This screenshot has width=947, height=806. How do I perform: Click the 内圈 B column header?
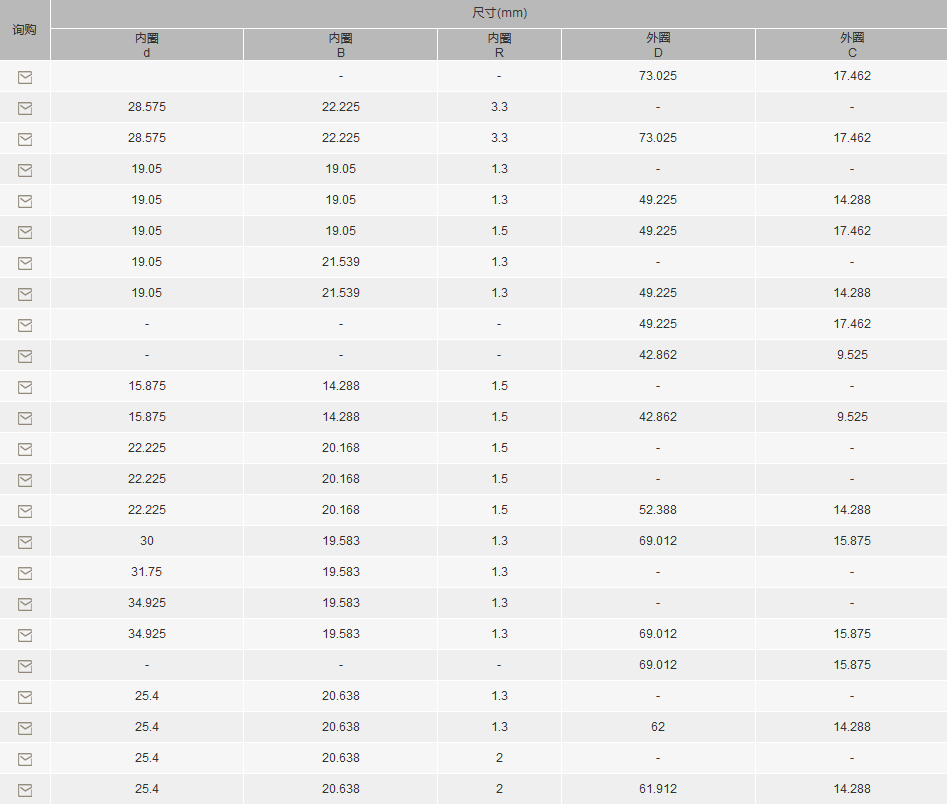click(340, 45)
